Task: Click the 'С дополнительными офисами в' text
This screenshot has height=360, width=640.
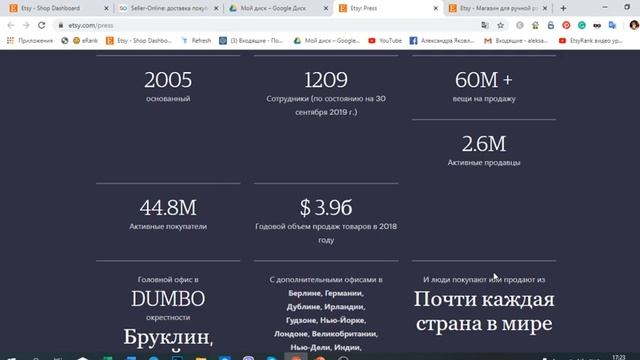Action: point(326,280)
